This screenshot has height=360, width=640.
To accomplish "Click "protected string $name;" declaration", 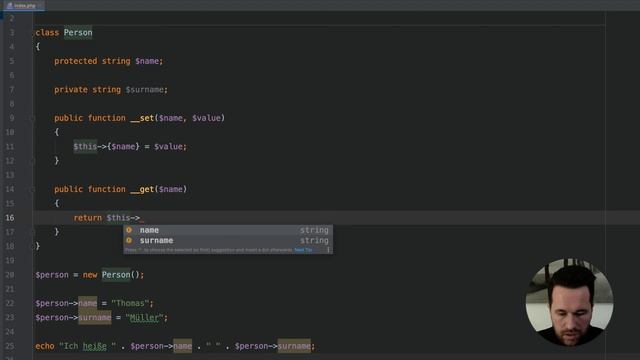I will pyautogui.click(x=109, y=61).
